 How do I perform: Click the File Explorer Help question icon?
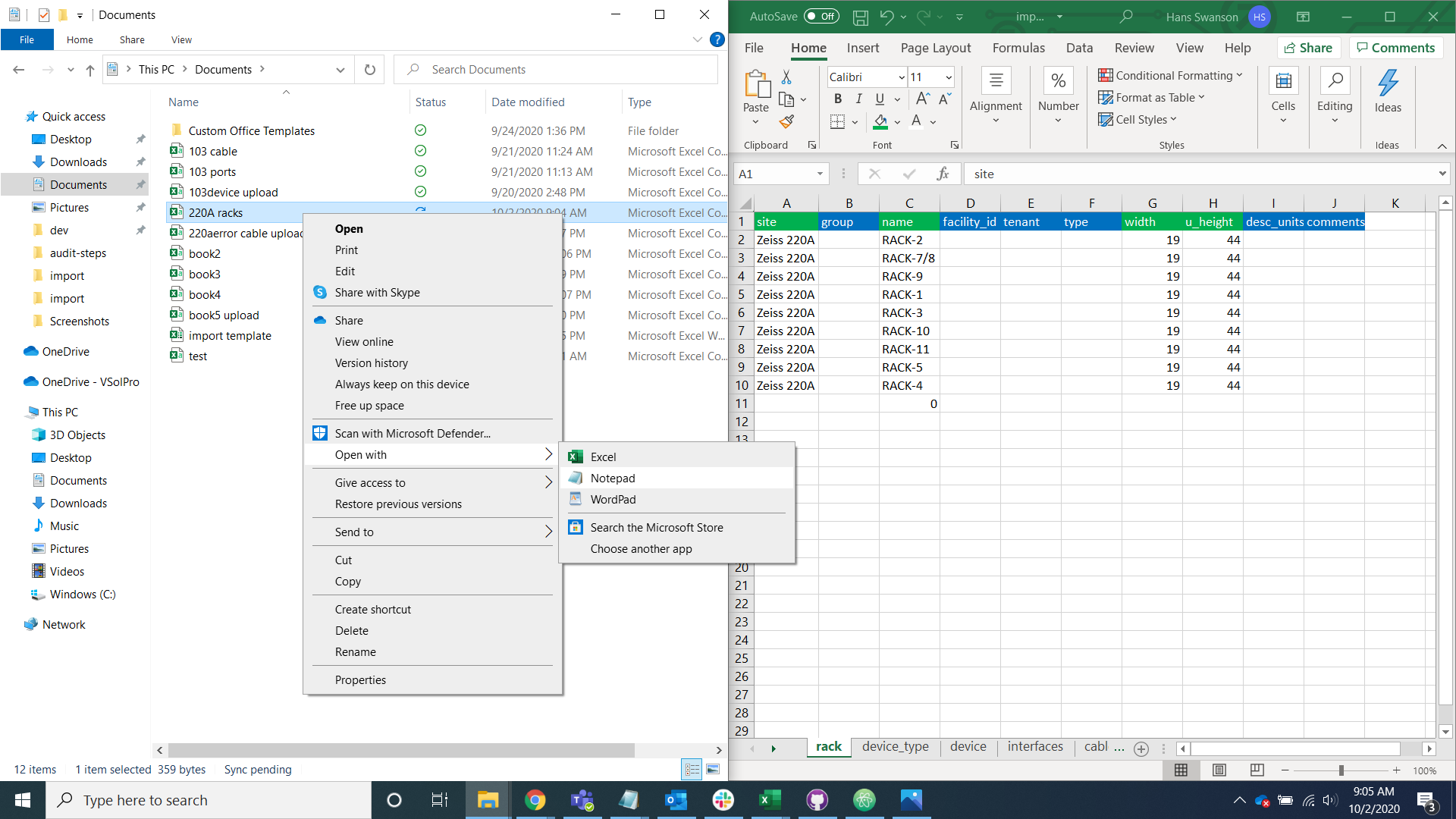717,39
